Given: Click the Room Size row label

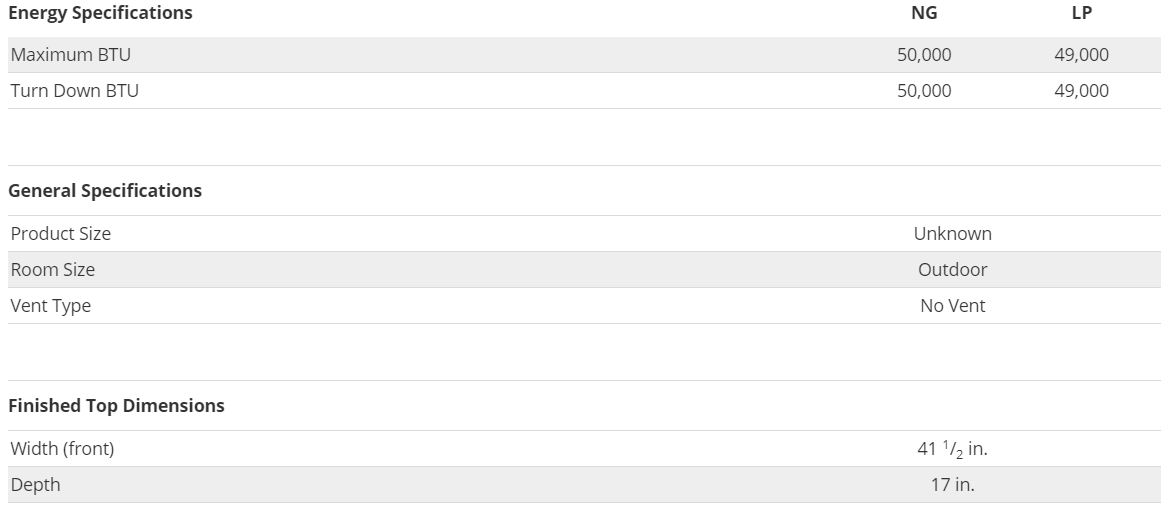Looking at the screenshot, I should tap(52, 270).
